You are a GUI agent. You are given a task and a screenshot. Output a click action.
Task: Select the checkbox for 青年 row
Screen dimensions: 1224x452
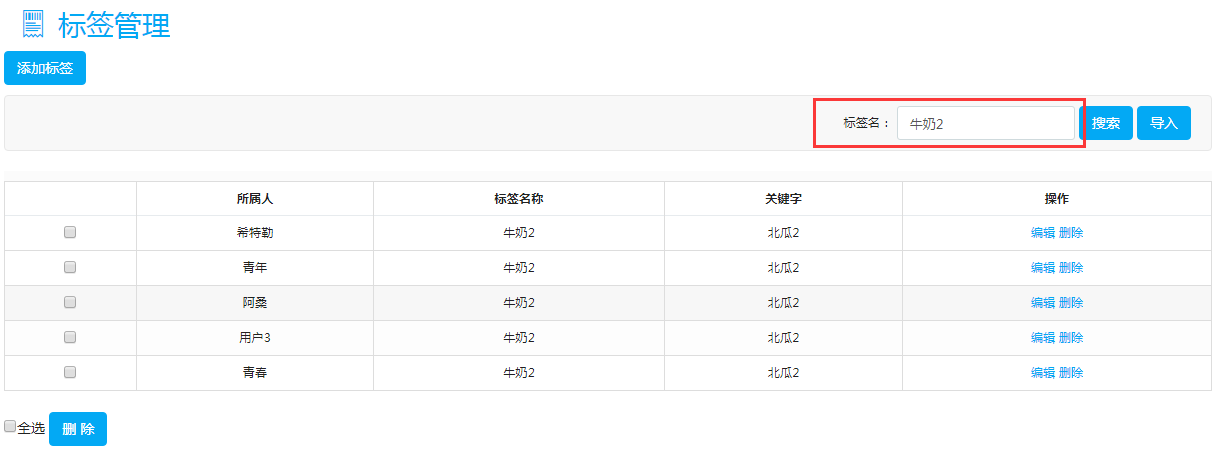70,267
